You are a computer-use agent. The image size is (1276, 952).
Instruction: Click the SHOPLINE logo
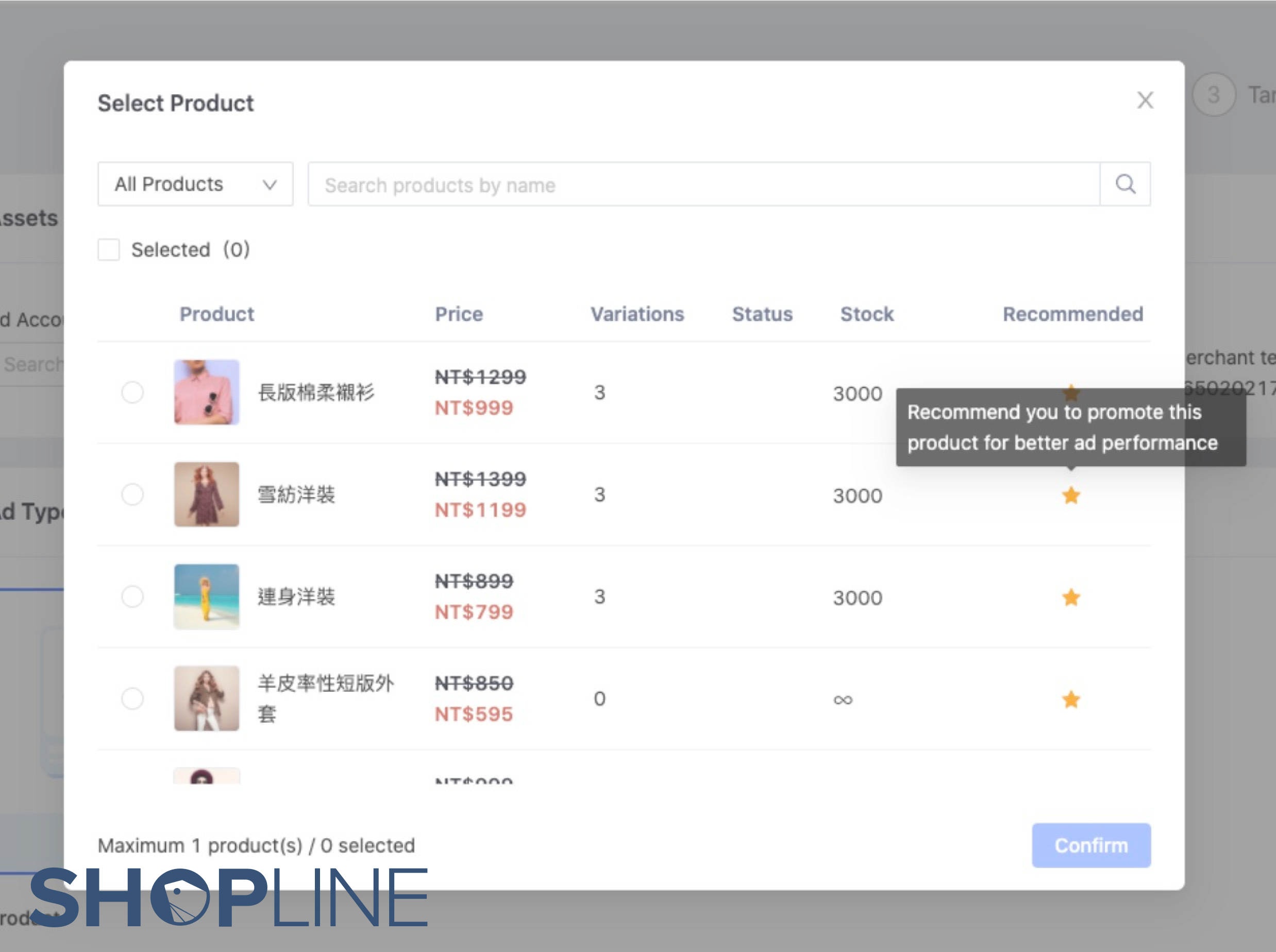[229, 898]
